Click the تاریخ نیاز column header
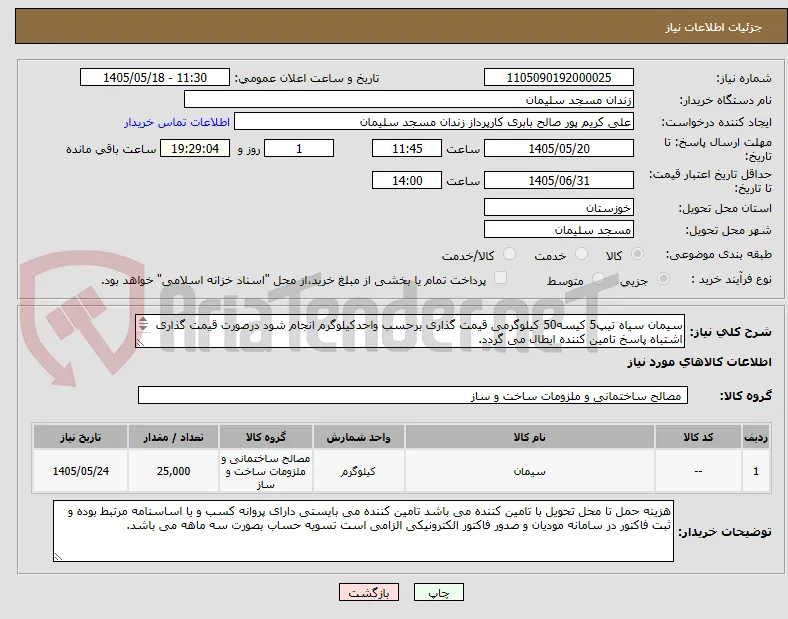 (x=80, y=437)
